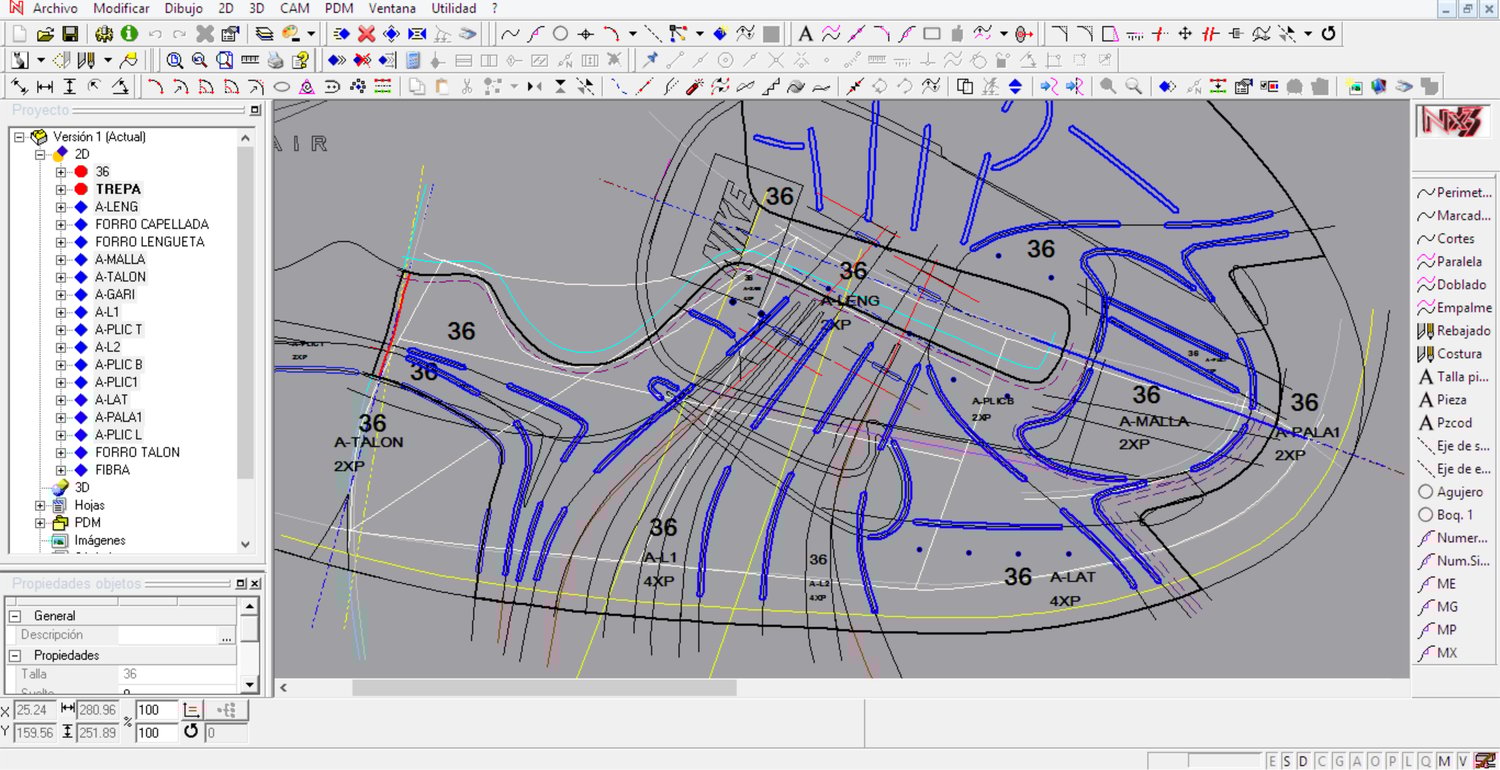
Task: Click the Open folder icon in toolbar
Action: pyautogui.click(x=45, y=34)
